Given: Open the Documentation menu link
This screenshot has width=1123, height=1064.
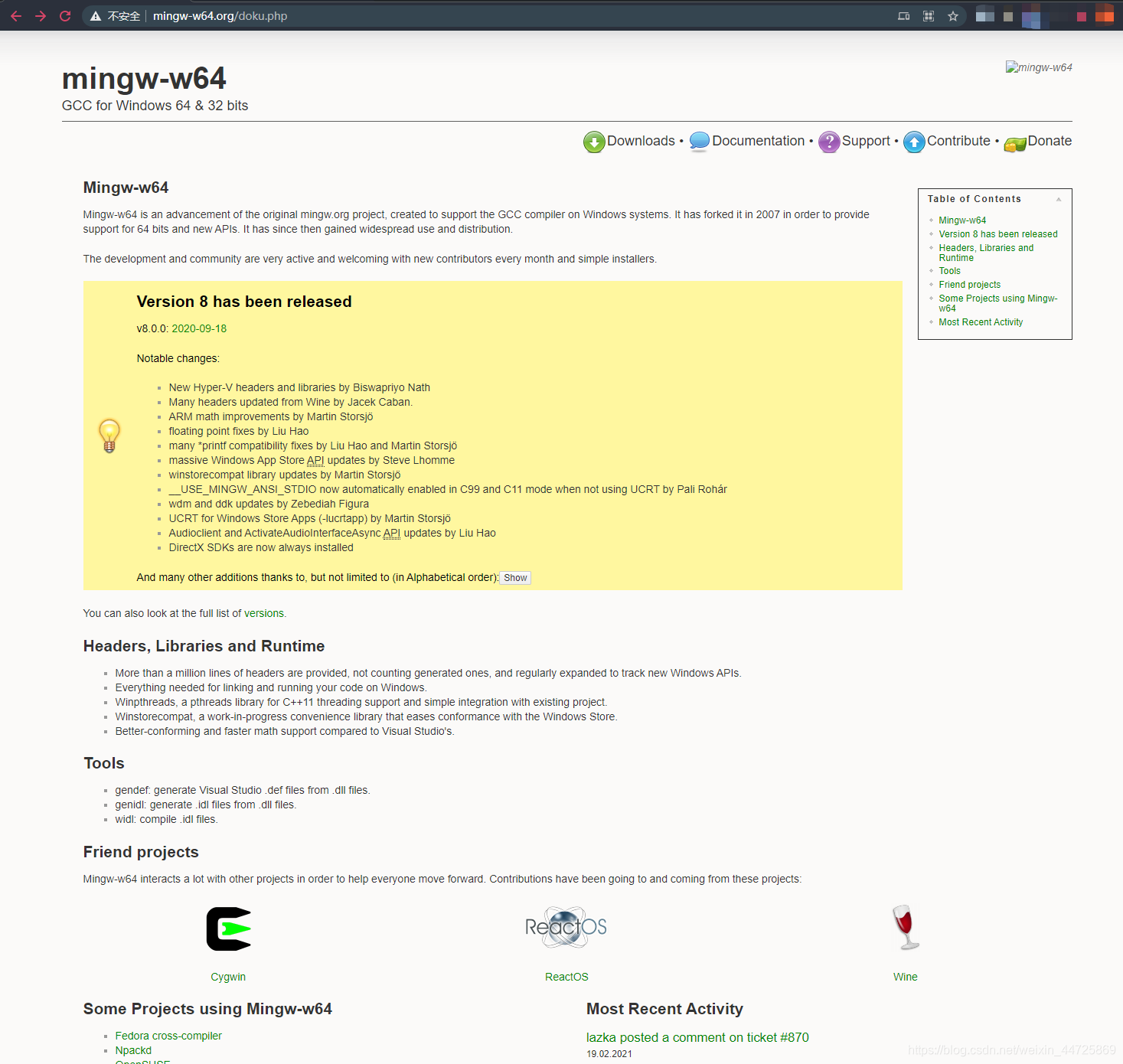Looking at the screenshot, I should (x=758, y=141).
